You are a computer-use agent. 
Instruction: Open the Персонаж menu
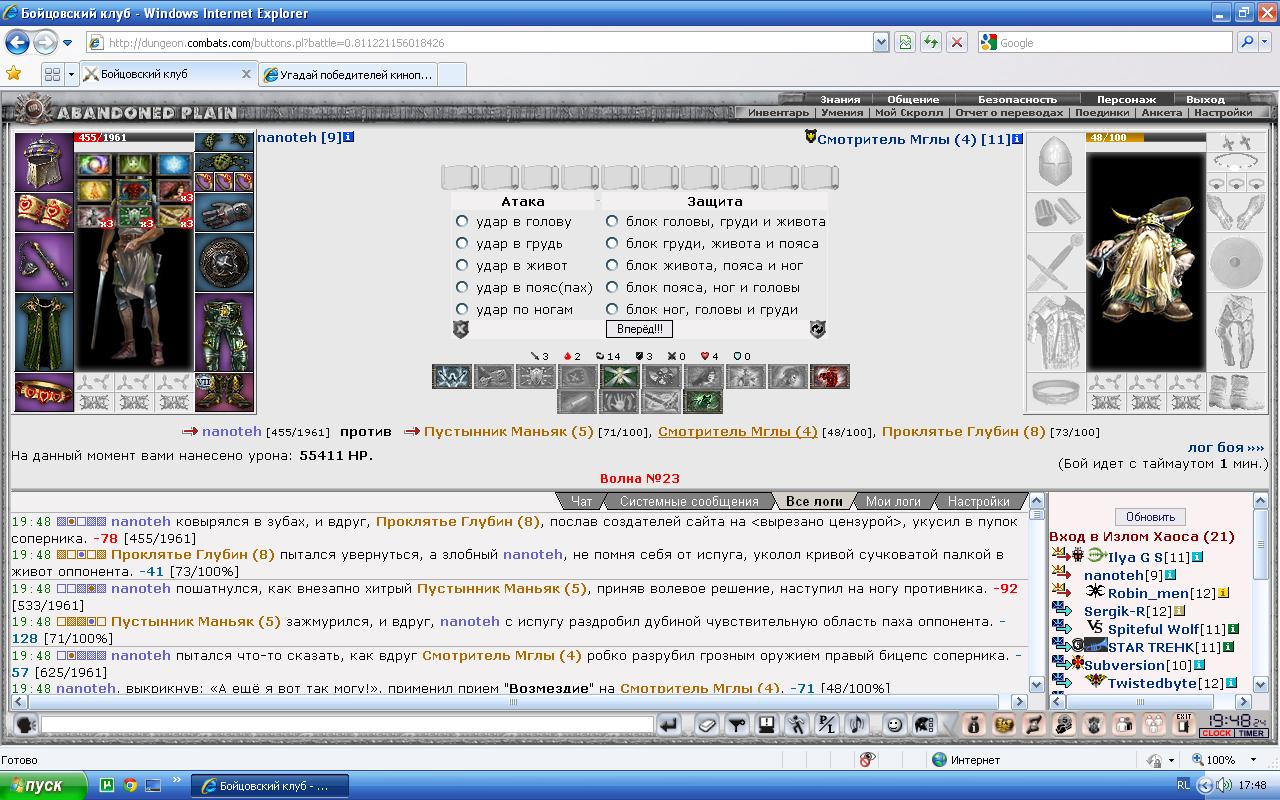(x=1126, y=99)
